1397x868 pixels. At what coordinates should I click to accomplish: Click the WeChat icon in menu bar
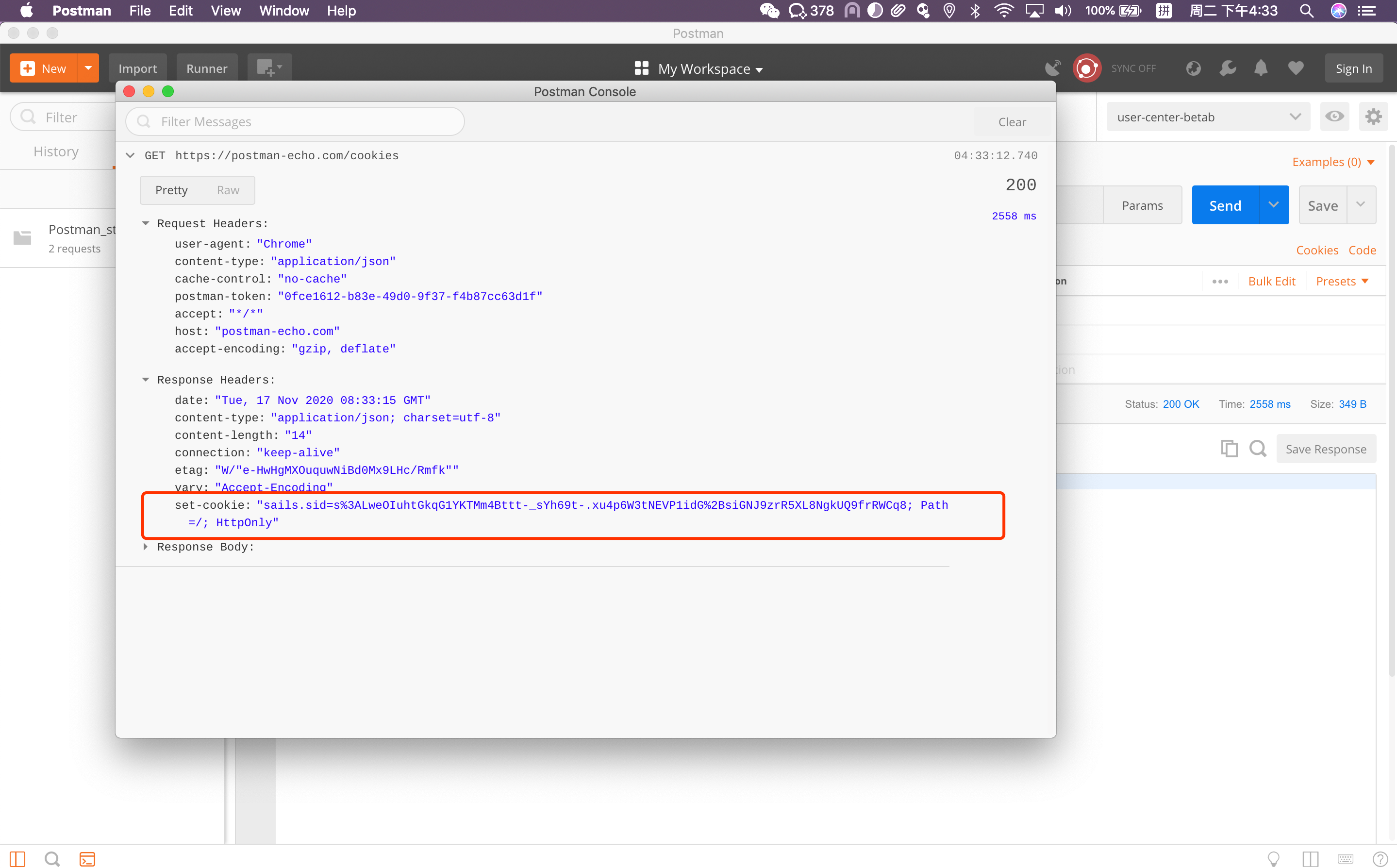[769, 11]
